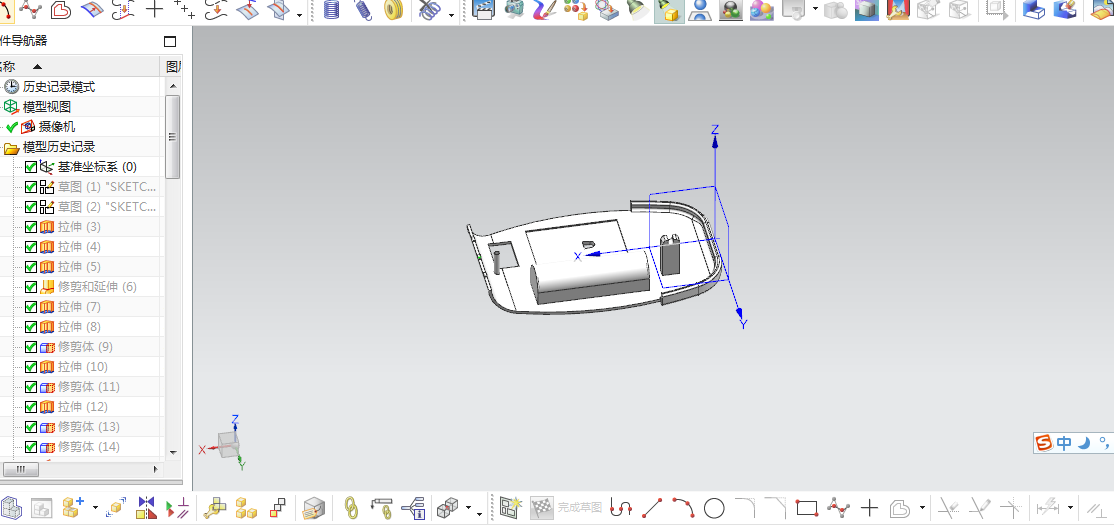Screen dimensions: 1114x528
Task: Select the blue helix spring icon
Action: pyautogui.click(x=332, y=9)
